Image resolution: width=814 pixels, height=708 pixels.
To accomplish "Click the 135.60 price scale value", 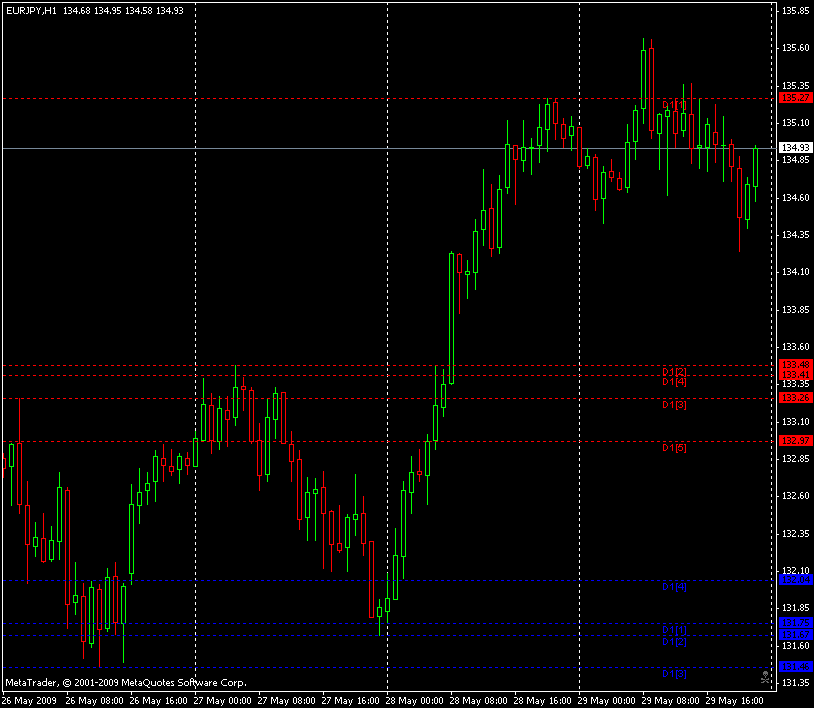I will pos(796,48).
